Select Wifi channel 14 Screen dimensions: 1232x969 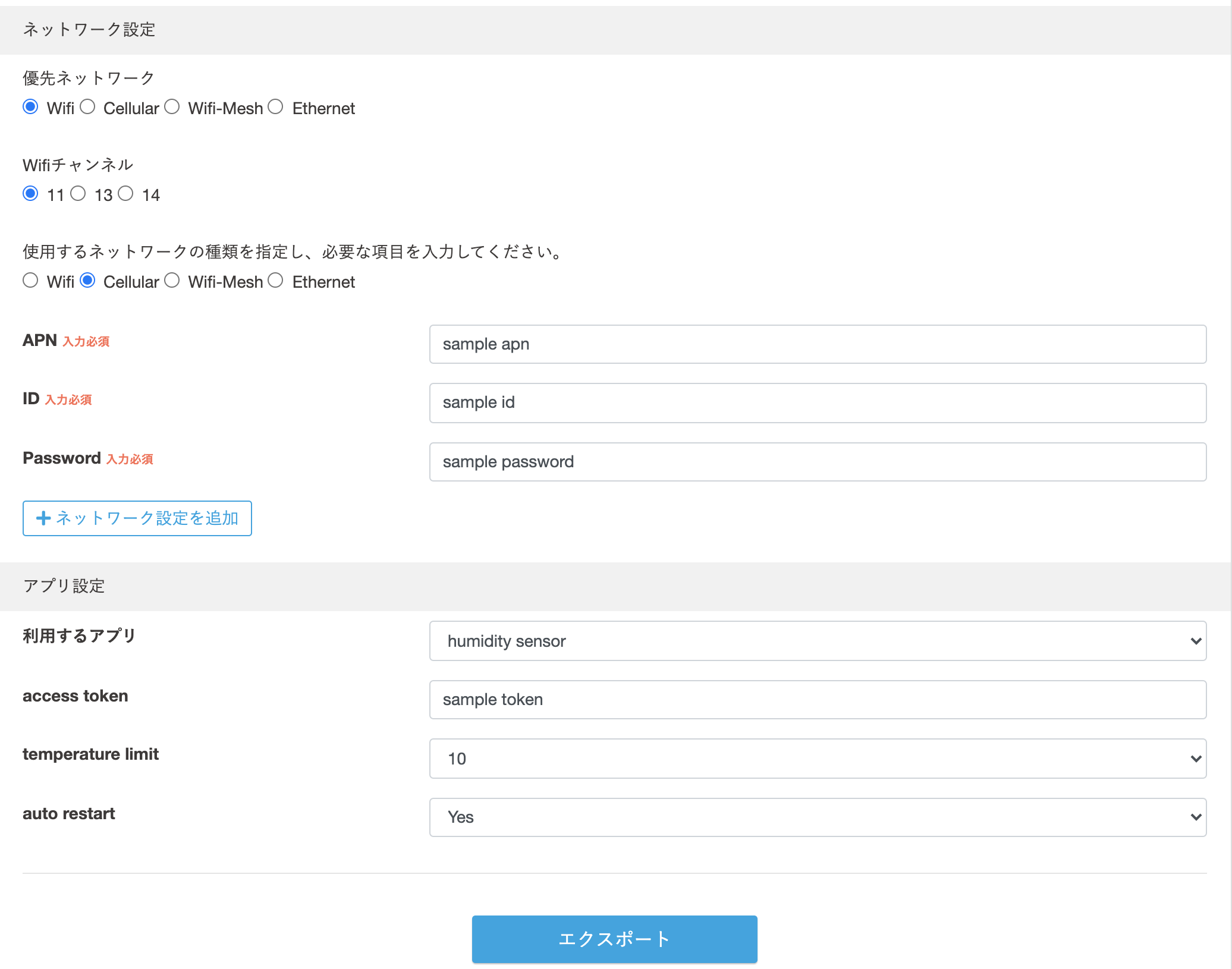click(125, 194)
